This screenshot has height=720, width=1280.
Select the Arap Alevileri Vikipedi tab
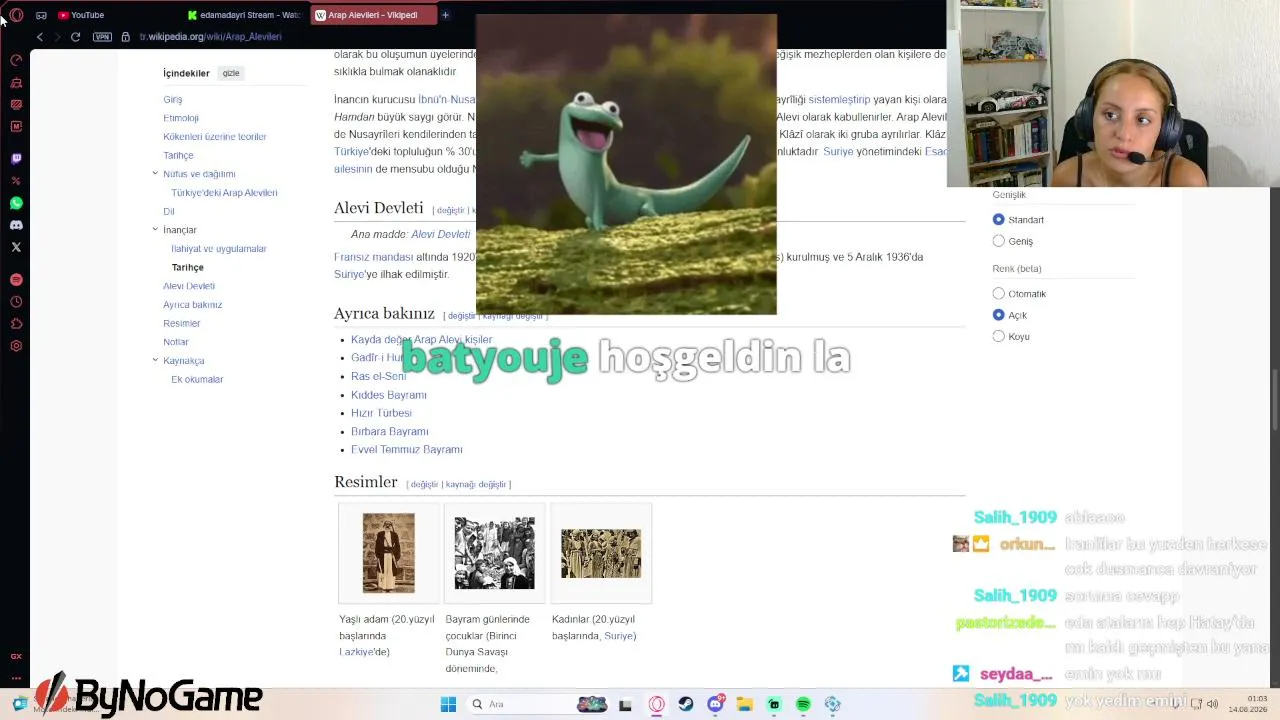point(372,15)
